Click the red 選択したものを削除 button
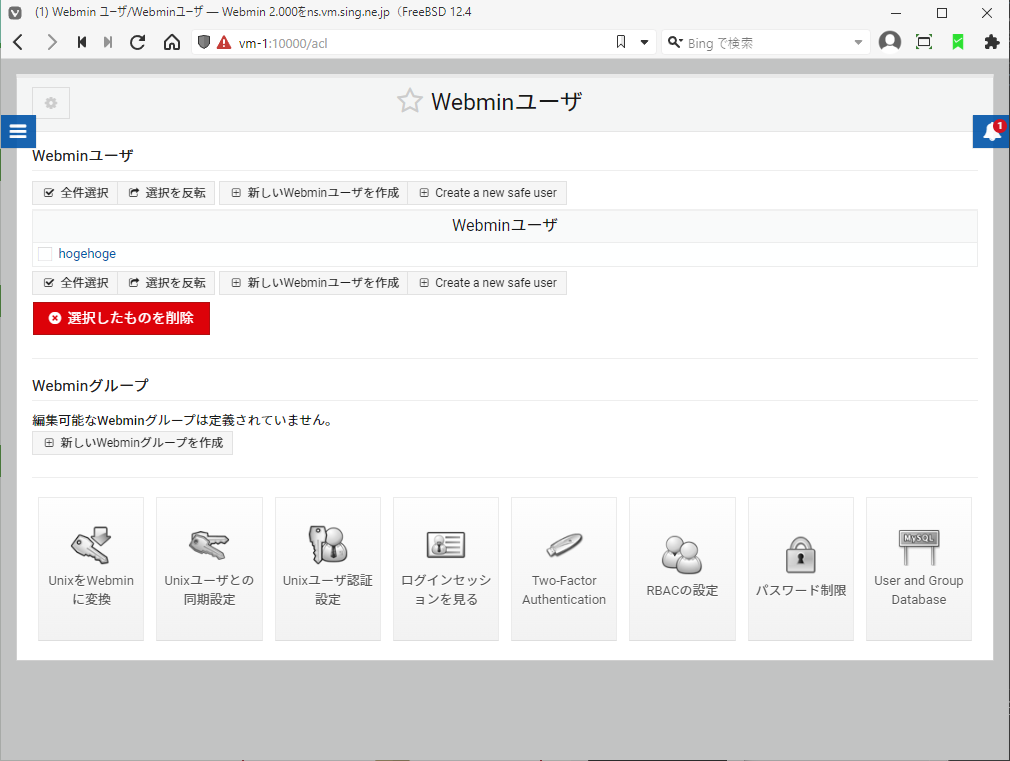The image size is (1010, 761). (x=121, y=318)
